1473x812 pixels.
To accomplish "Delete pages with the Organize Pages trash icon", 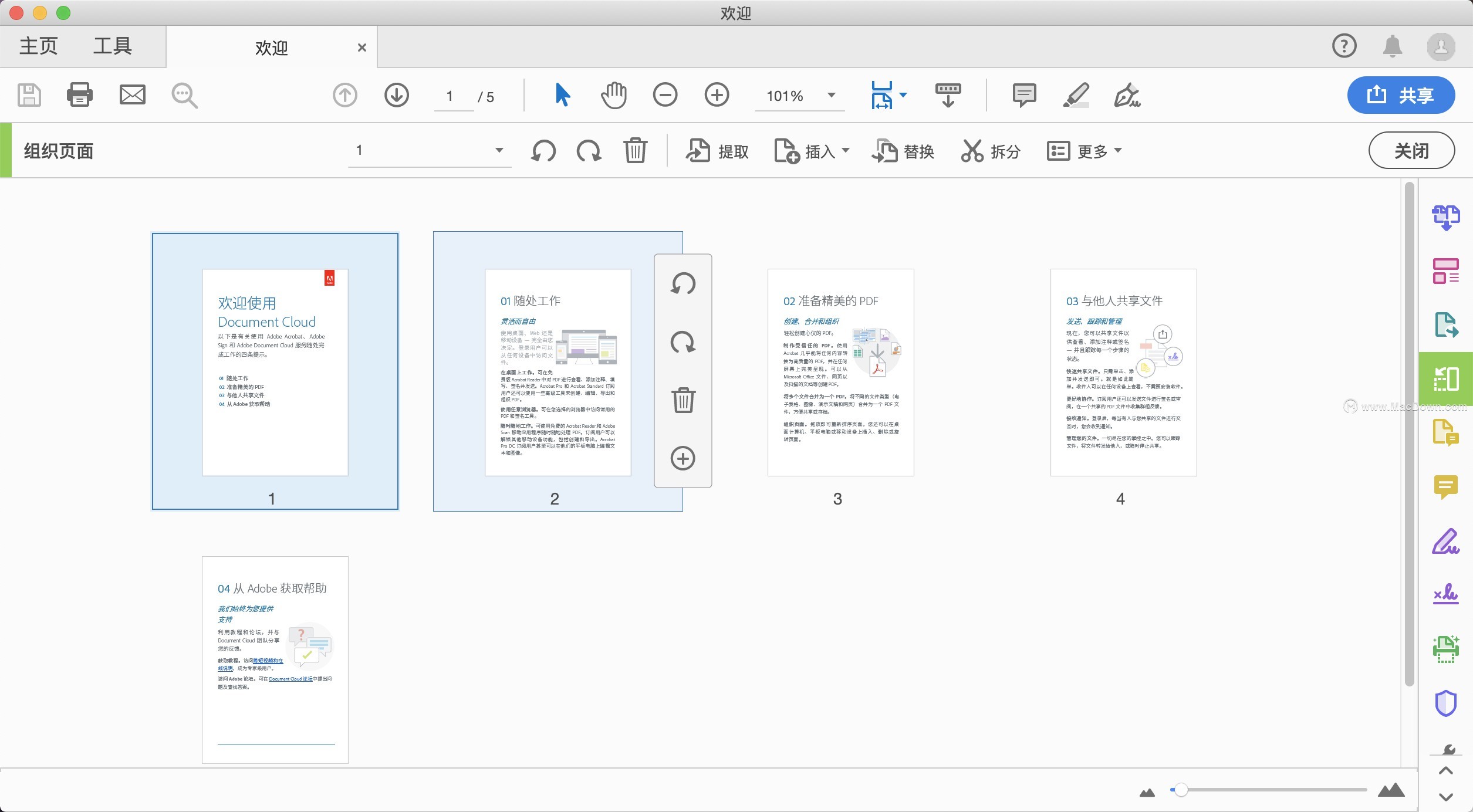I will click(635, 151).
